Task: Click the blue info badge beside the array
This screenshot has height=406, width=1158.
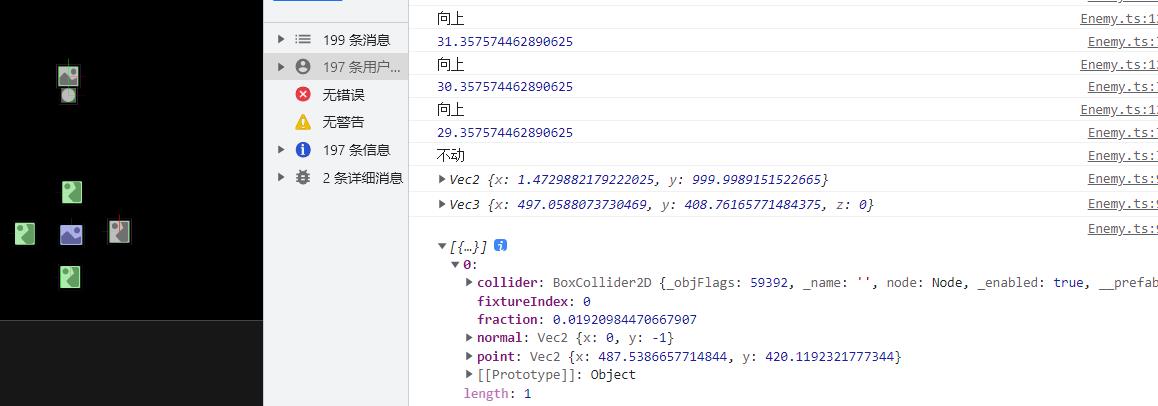Action: [x=501, y=245]
